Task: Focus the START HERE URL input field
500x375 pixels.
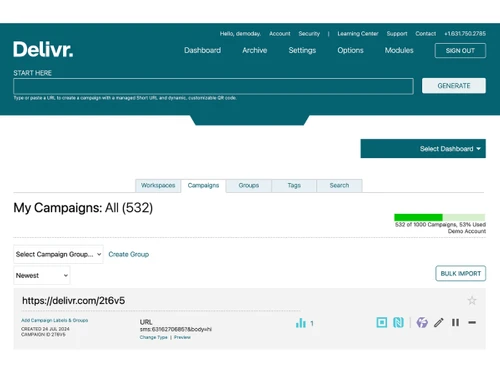Action: tap(213, 86)
